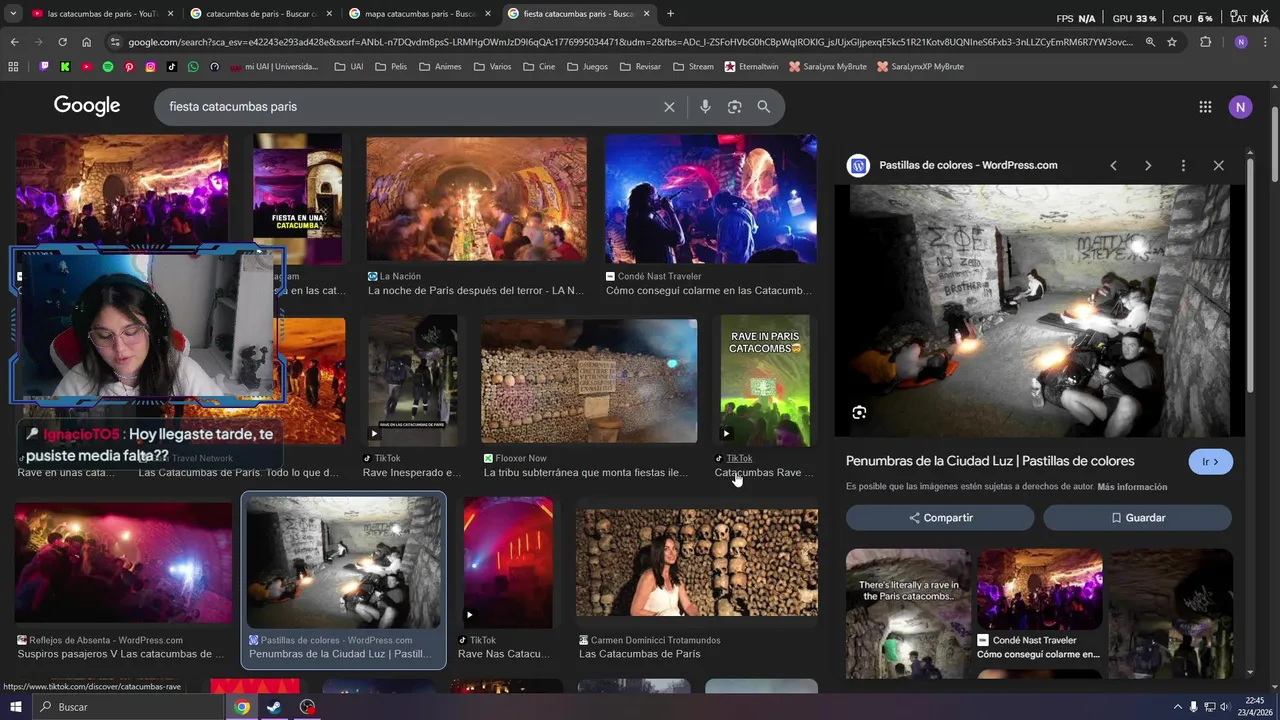Open the Windows Start menu
This screenshot has width=1280, height=720.
pos(16,707)
